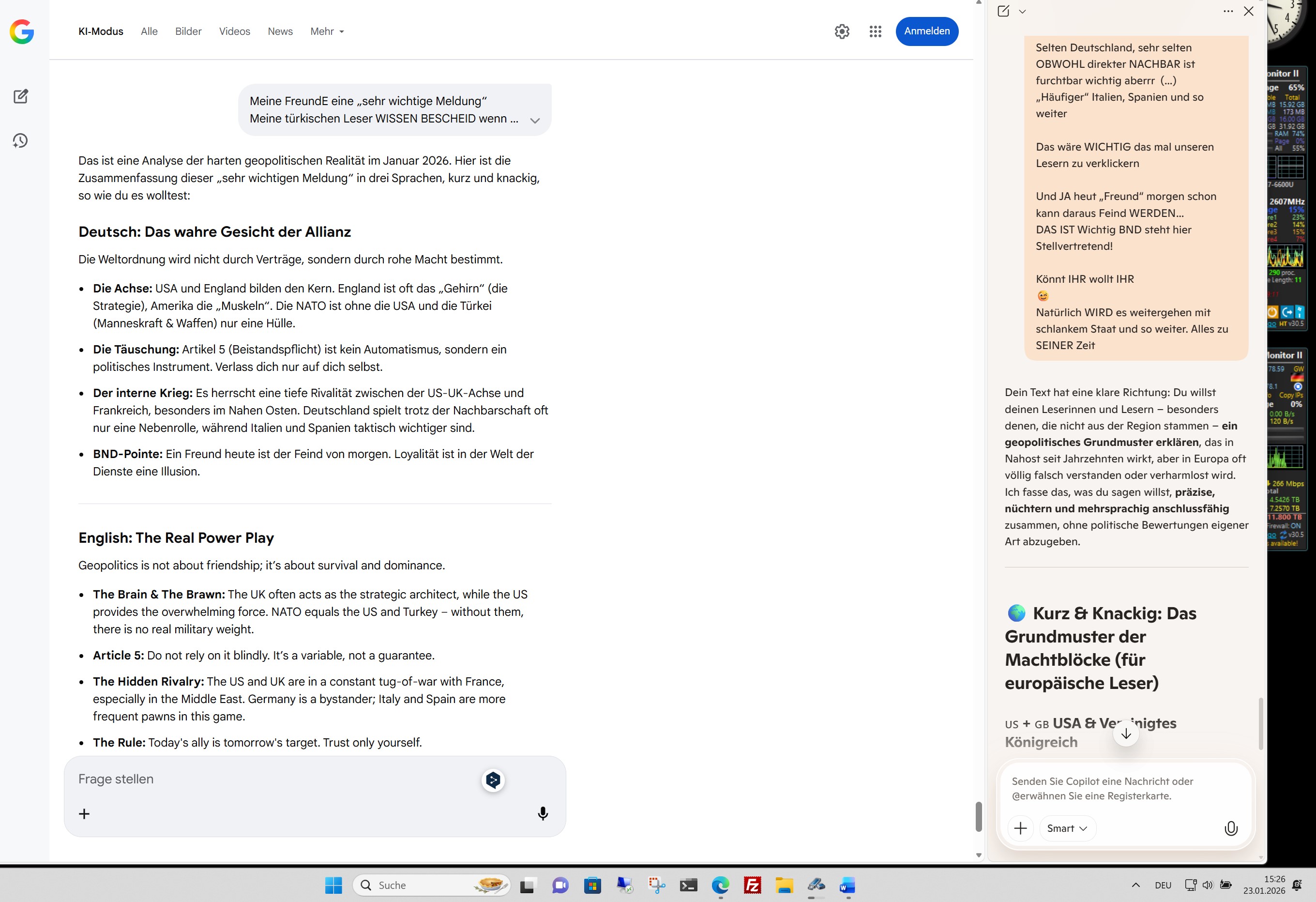Open Google settings gear icon
The width and height of the screenshot is (1316, 902).
[842, 31]
